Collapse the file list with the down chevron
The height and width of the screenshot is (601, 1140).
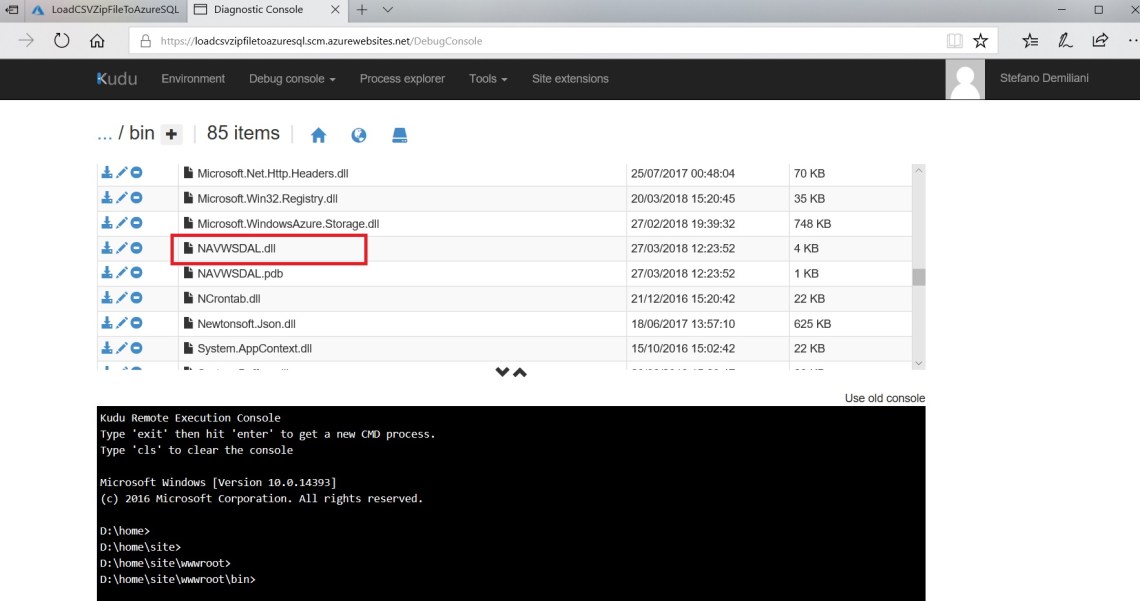click(x=502, y=371)
